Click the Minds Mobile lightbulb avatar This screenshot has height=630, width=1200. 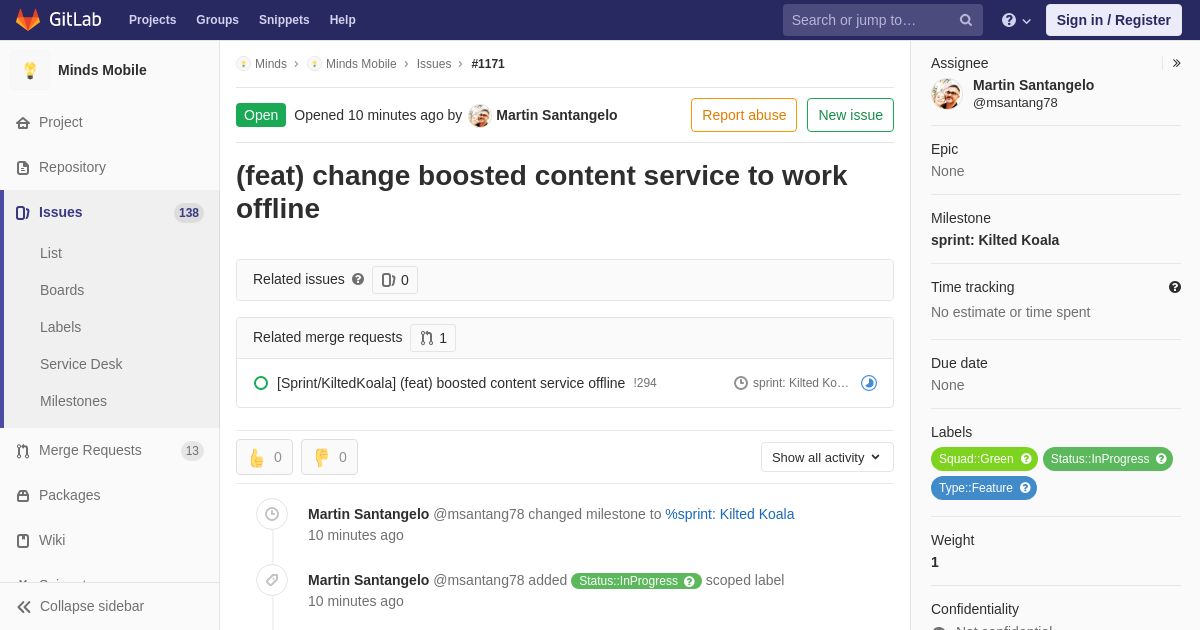coord(30,70)
